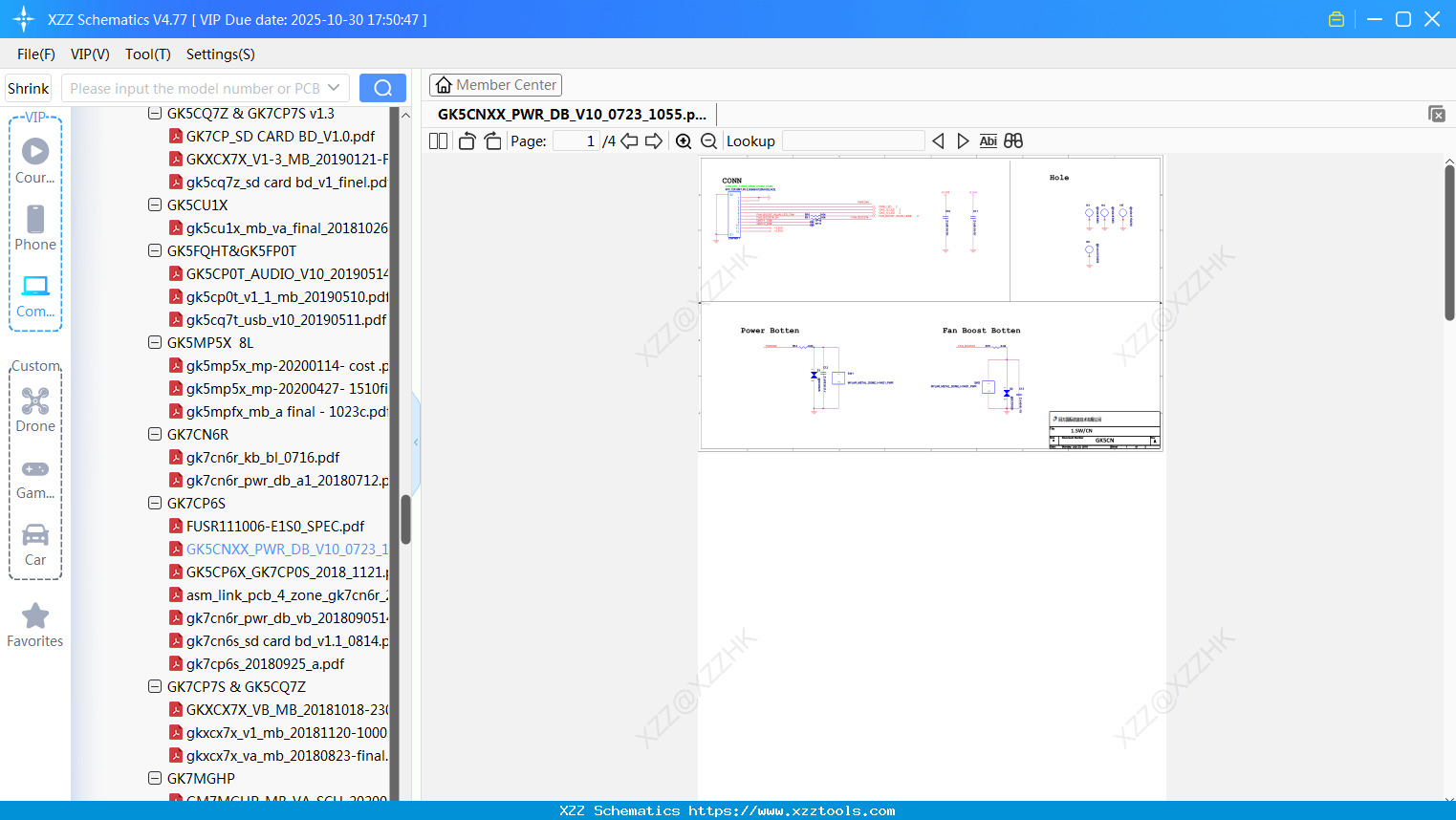Open gk5cu1x_mb_va_final PDF file
Screen dimensions: 1456x820
tap(278, 228)
